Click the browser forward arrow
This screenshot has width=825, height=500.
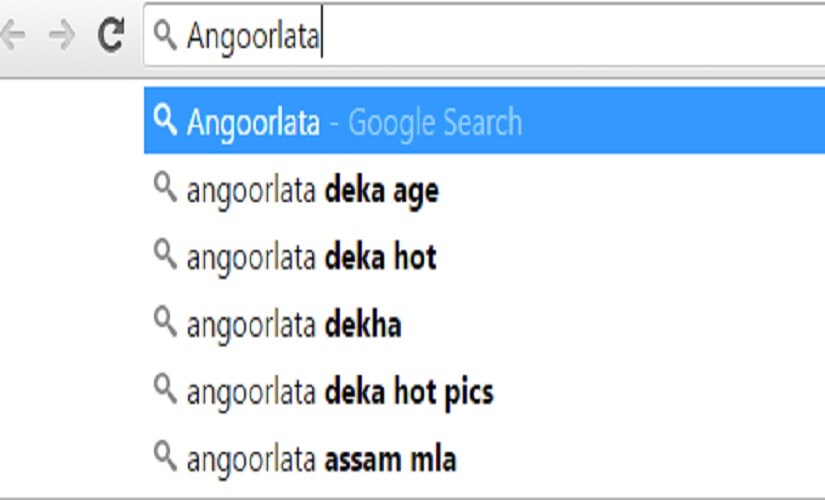tap(62, 35)
